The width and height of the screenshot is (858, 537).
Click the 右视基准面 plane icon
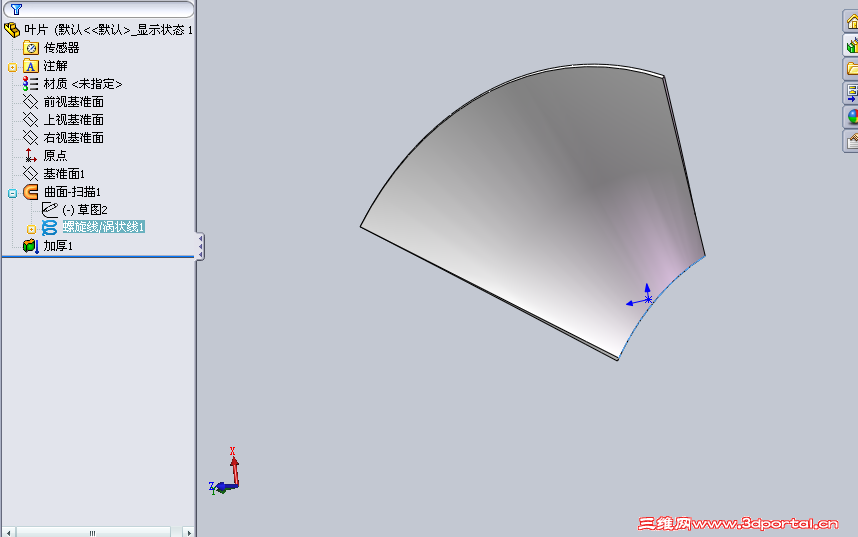tap(31, 138)
